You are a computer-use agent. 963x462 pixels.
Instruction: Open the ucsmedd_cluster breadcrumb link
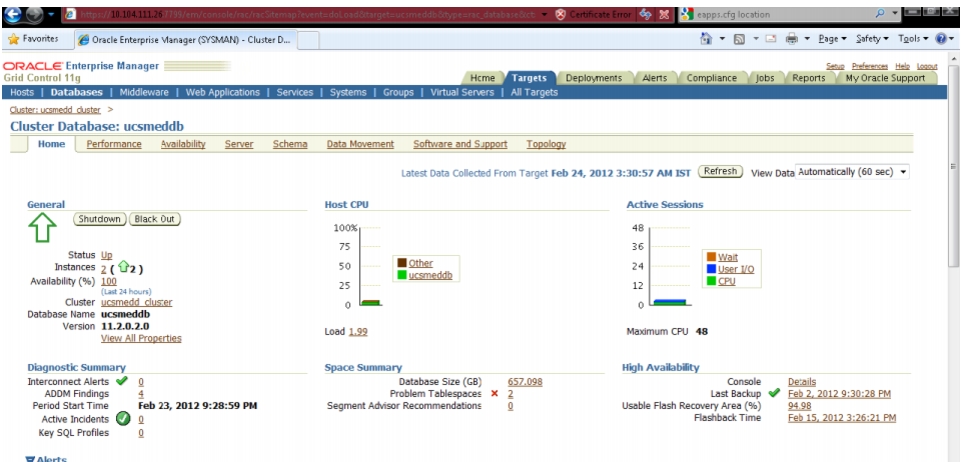(x=55, y=110)
